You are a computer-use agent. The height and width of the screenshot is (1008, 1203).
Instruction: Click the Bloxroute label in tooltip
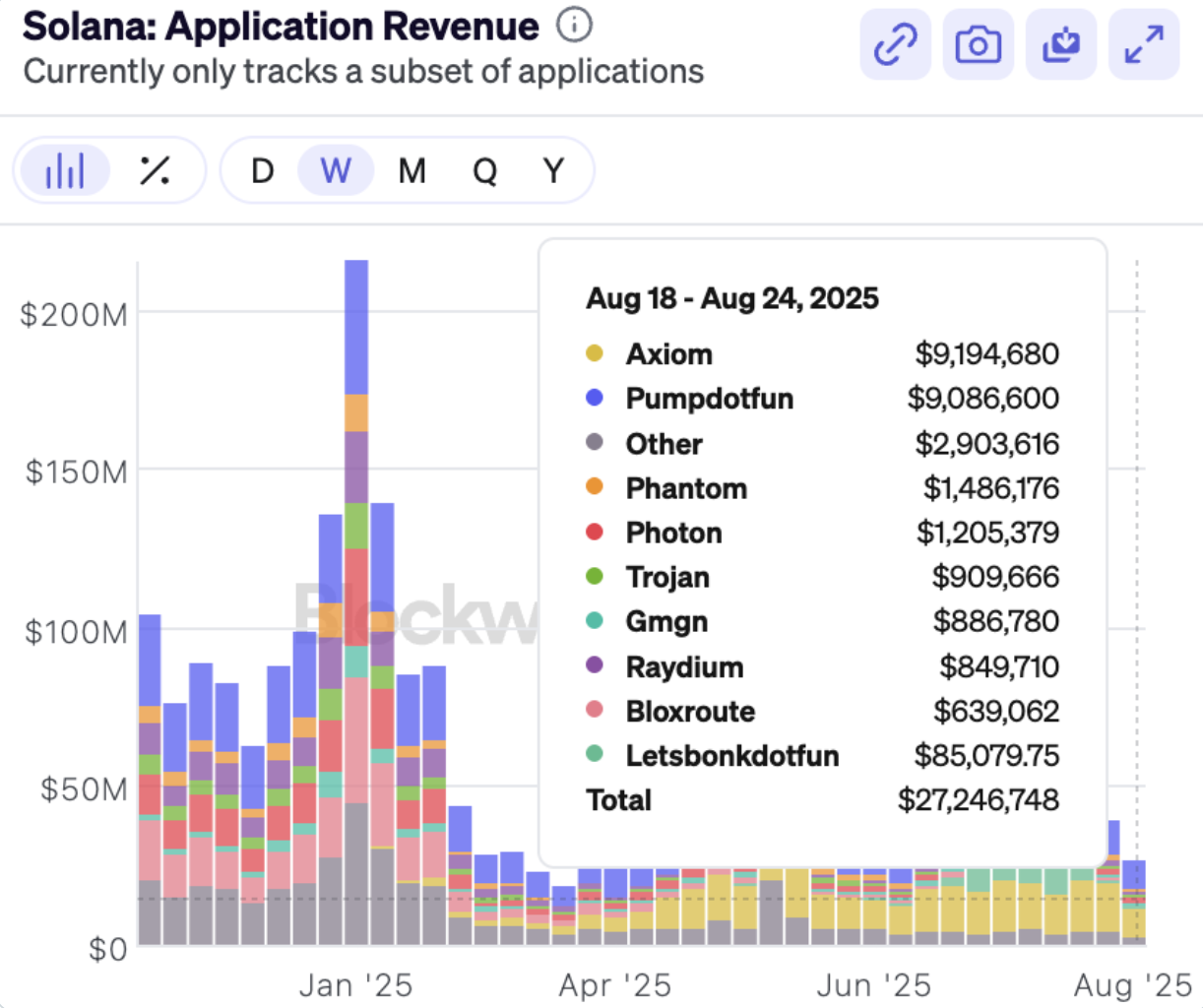pos(691,711)
